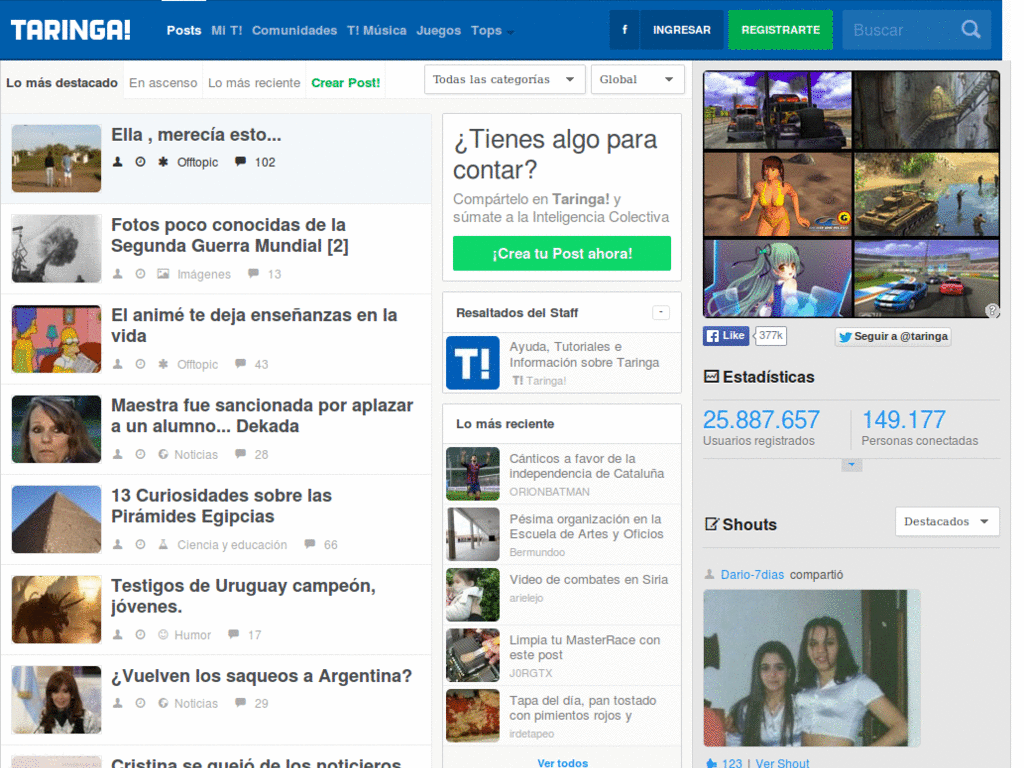Viewport: 1024px width, 768px height.
Task: Click the Noticias icon under Maestra fue sancionada
Action: tap(163, 454)
